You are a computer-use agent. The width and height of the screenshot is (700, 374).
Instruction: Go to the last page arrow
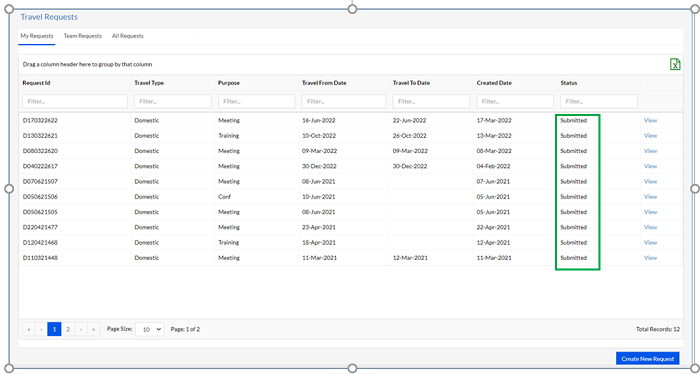[93, 329]
